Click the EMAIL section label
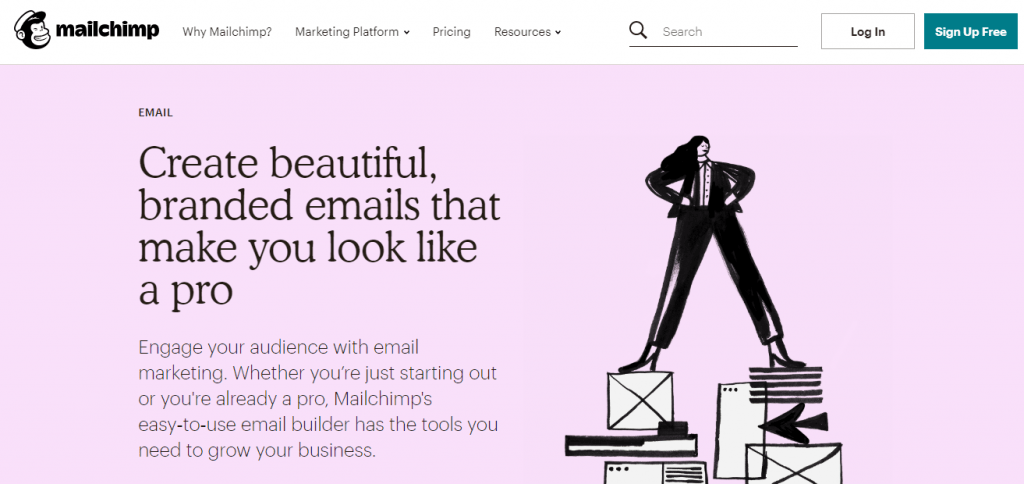Image resolution: width=1024 pixels, height=484 pixels. tap(155, 113)
